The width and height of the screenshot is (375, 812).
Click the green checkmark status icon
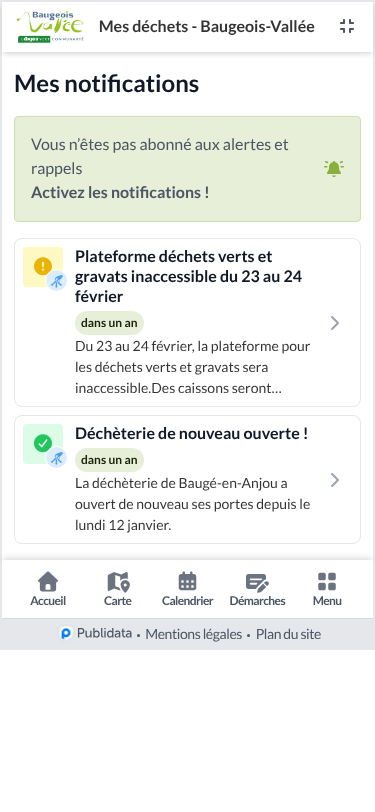point(42,443)
